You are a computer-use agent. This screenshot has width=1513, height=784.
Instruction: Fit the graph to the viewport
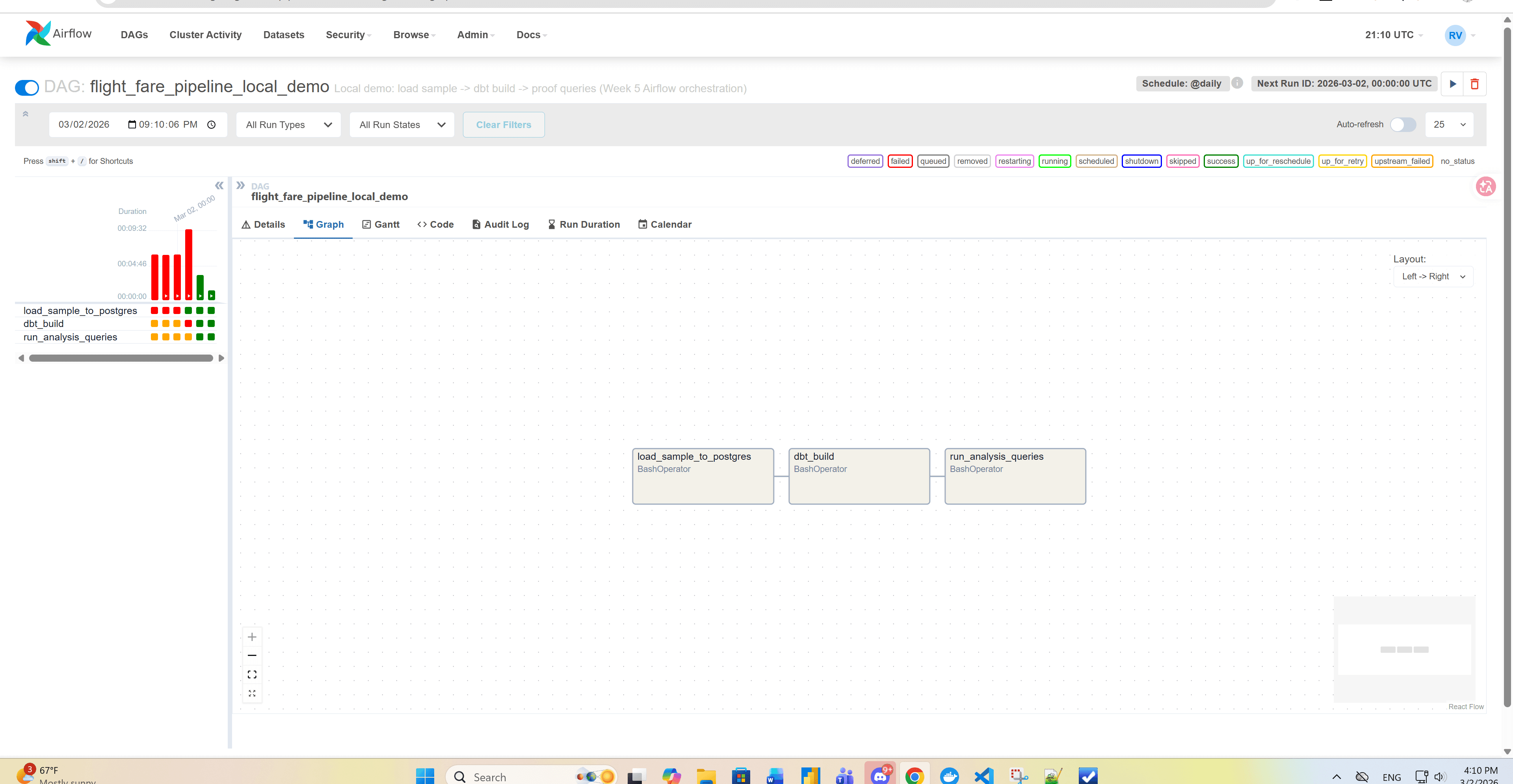click(252, 674)
